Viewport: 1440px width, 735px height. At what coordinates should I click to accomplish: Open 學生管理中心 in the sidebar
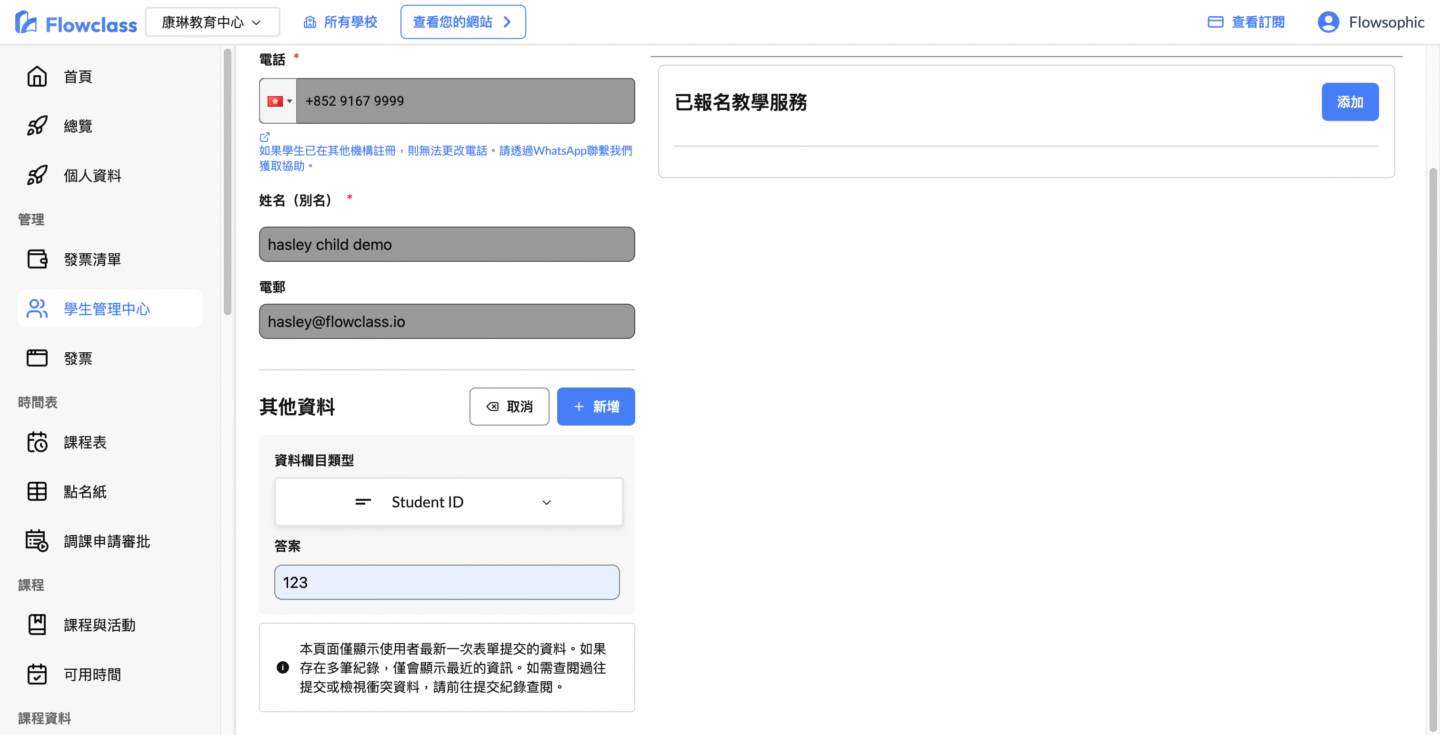[109, 309]
